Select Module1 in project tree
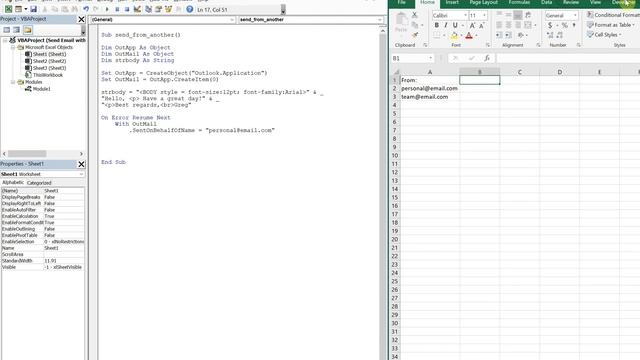Image resolution: width=640 pixels, height=360 pixels. point(42,89)
